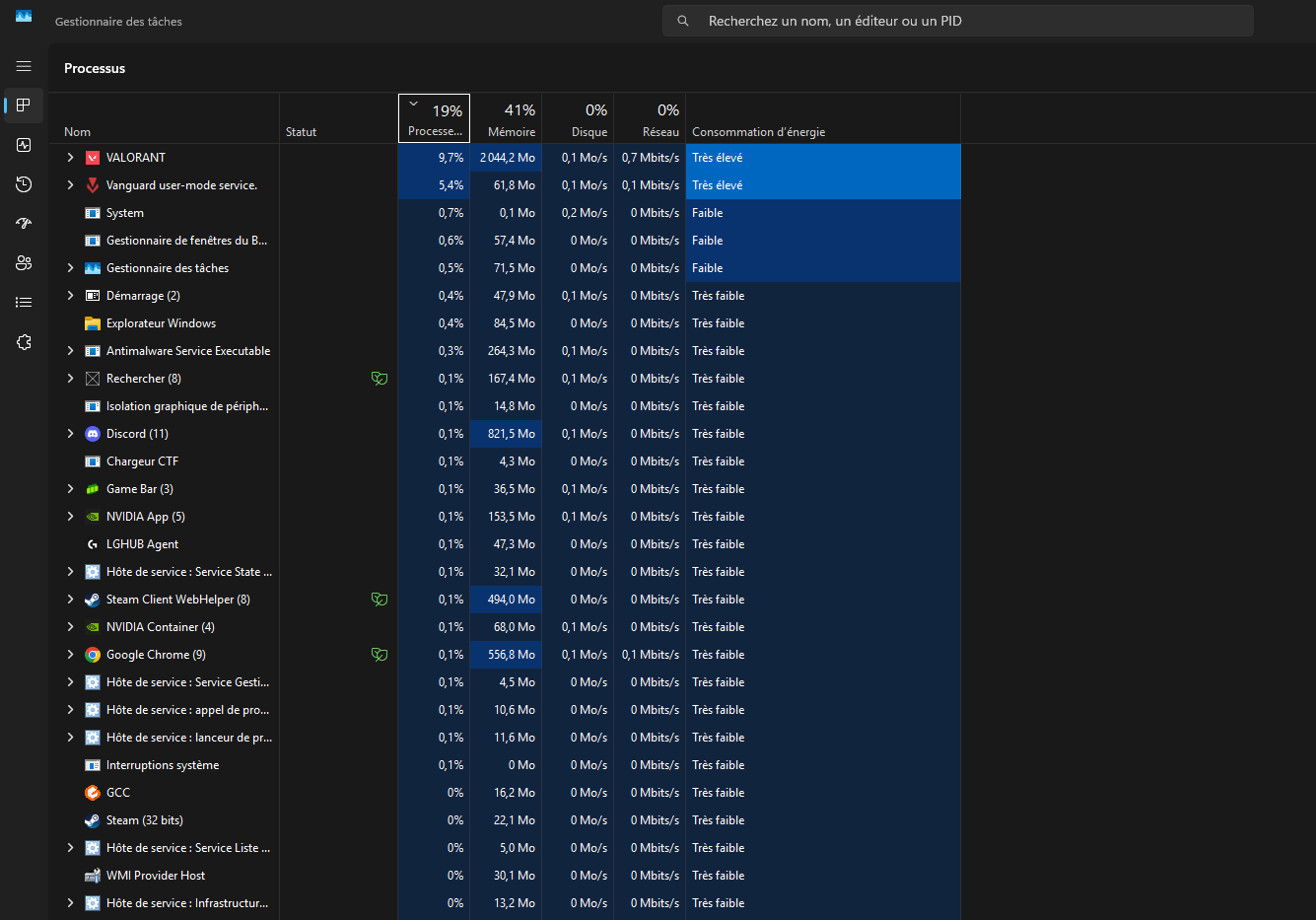This screenshot has width=1316, height=920.
Task: Click the Vanguard user-mode service icon
Action: (93, 185)
